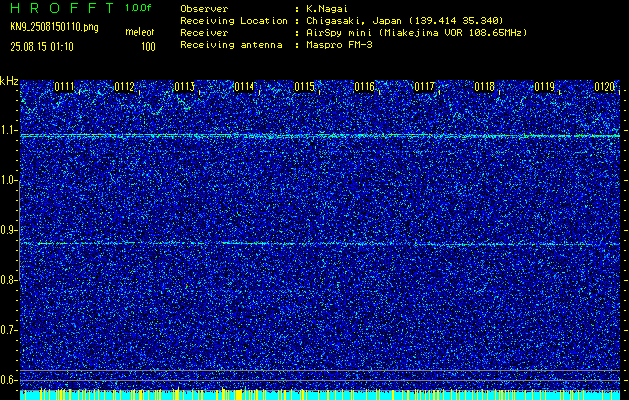
Task: Click time marker 0120
Action: pyautogui.click(x=605, y=87)
